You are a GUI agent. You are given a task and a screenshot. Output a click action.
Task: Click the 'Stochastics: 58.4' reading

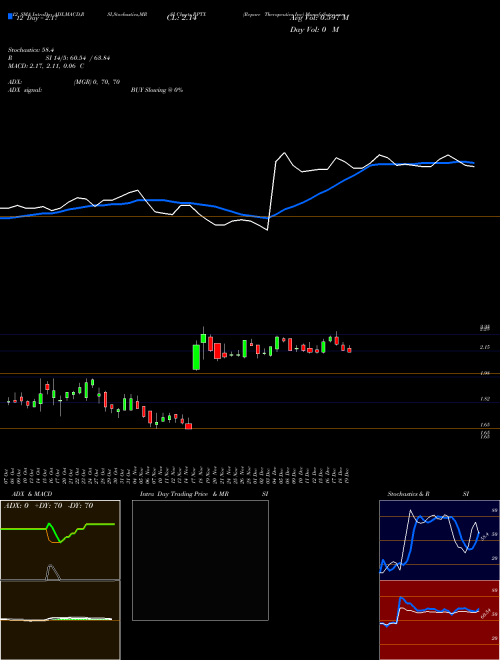pyautogui.click(x=29, y=51)
